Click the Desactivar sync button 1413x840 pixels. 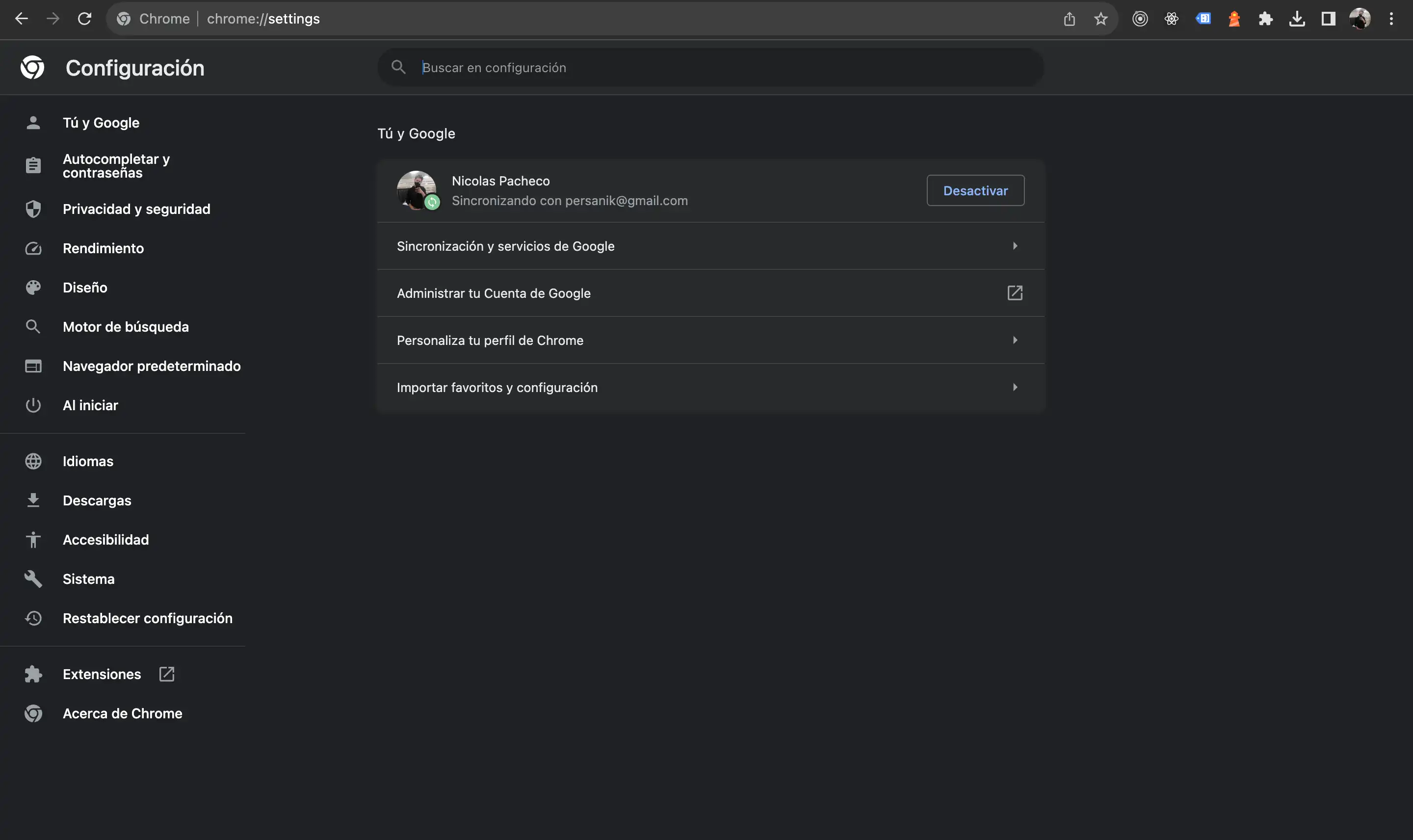(975, 191)
